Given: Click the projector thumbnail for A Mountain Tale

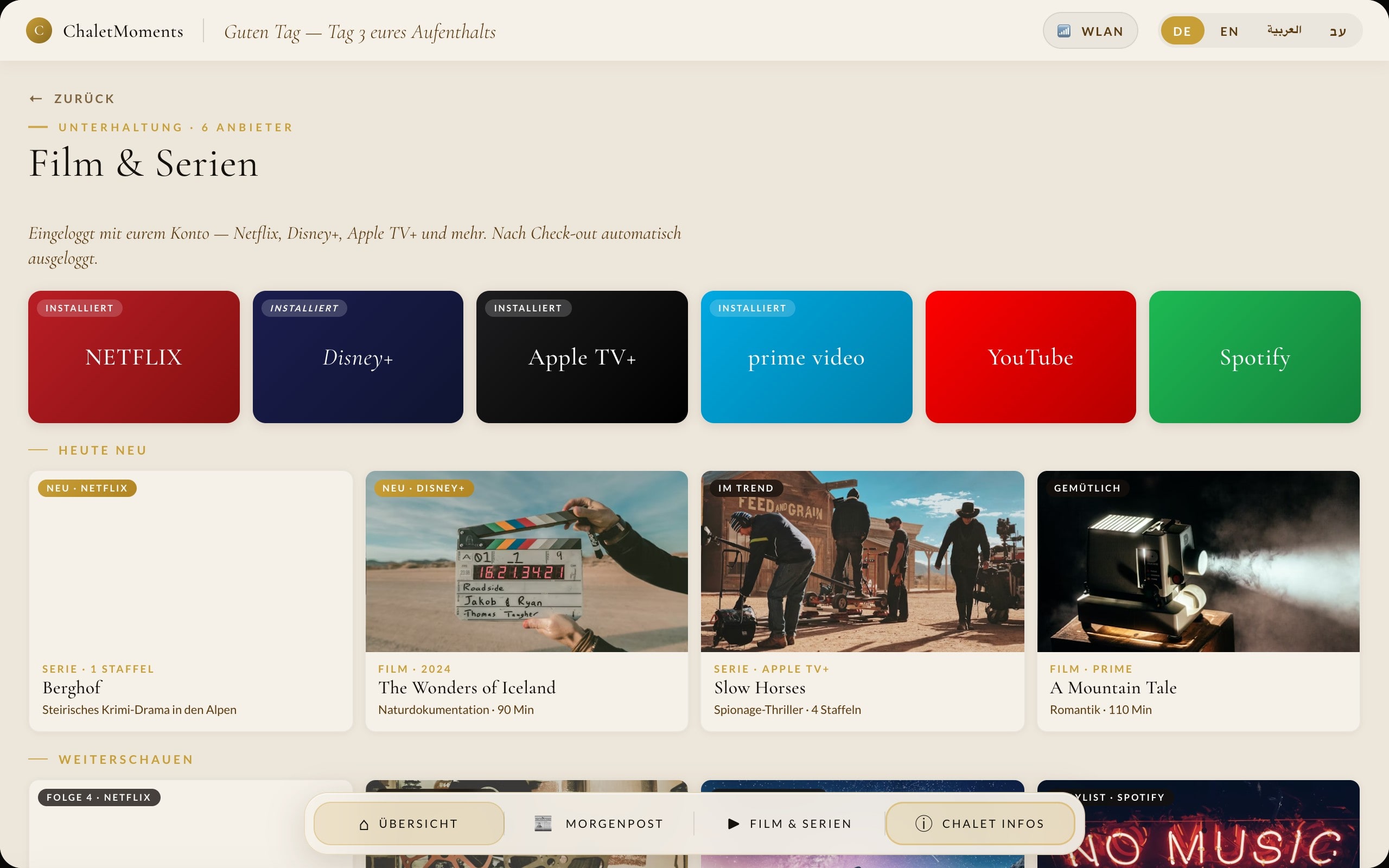Looking at the screenshot, I should point(1198,561).
